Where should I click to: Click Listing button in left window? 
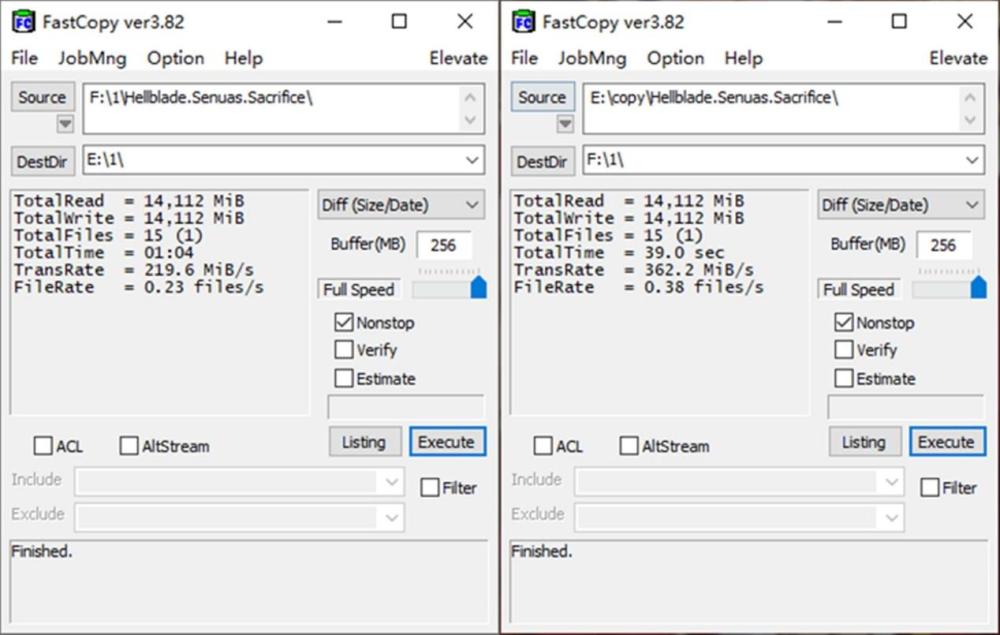coord(365,442)
